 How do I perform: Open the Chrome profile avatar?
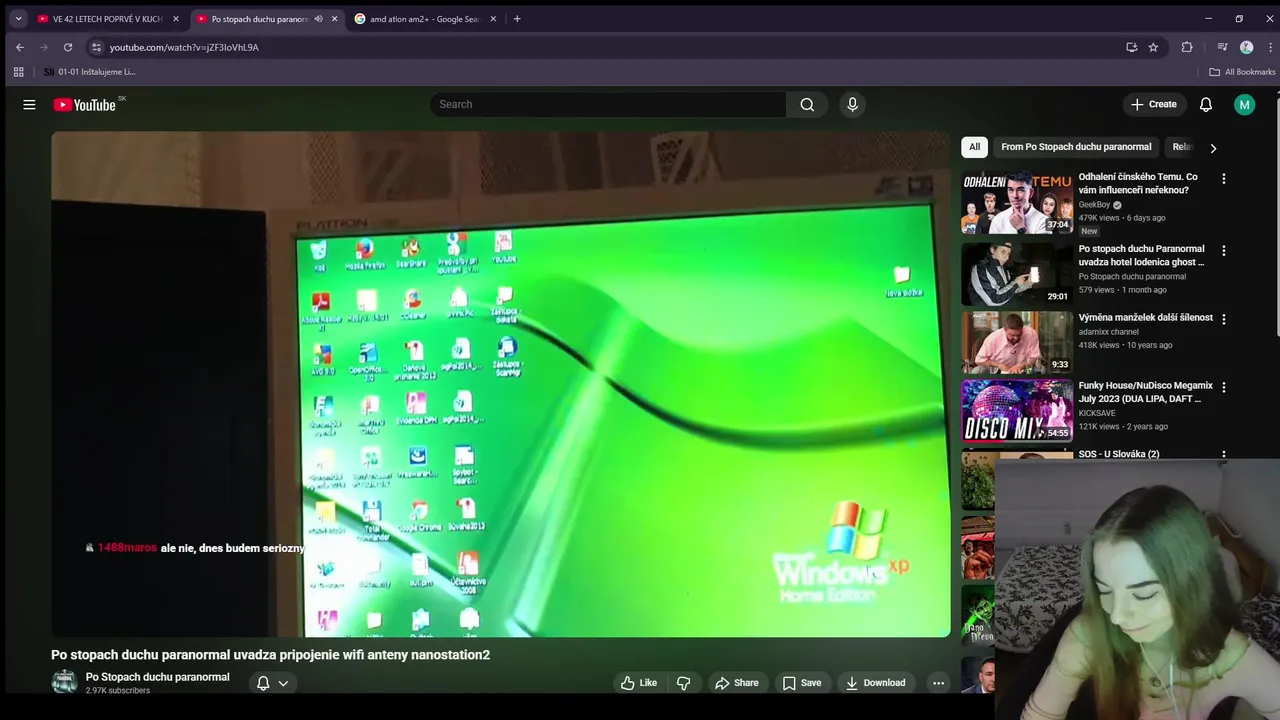pos(1246,47)
